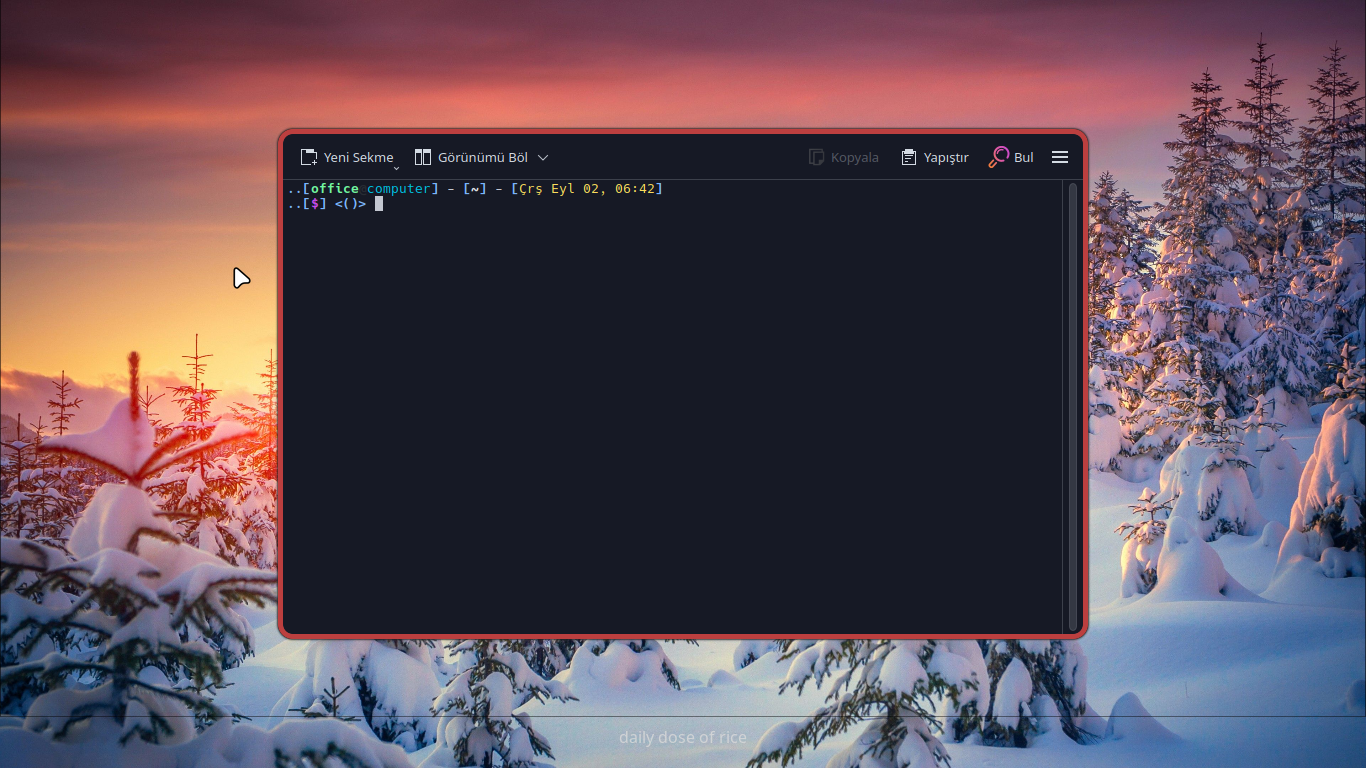Screen dimensions: 1366x768
Task: Paste using the Yapıştır button
Action: 935,157
